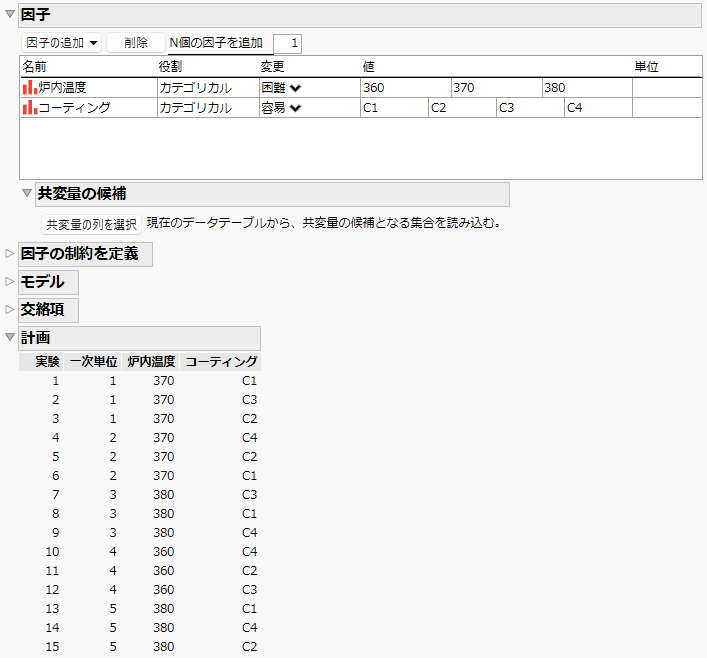
Task: Click the 名前 column header
Action: 35,67
